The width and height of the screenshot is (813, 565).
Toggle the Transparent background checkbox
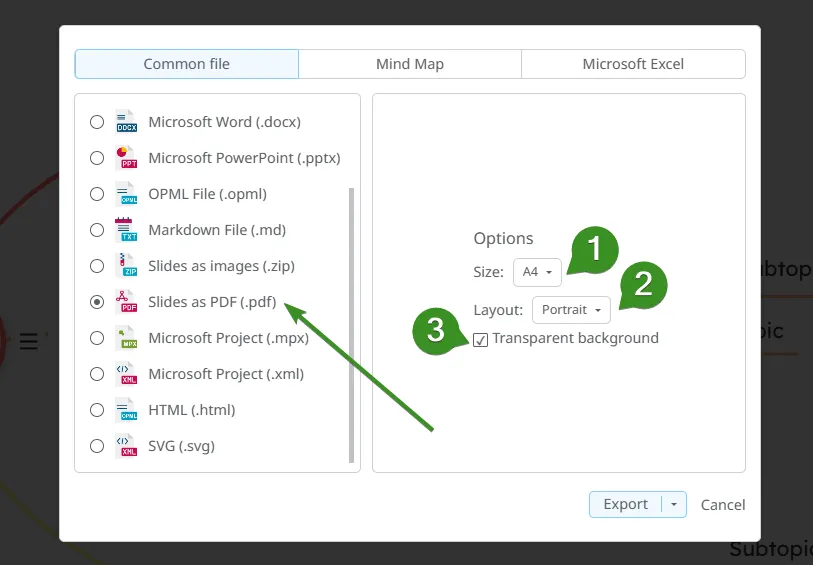click(481, 339)
